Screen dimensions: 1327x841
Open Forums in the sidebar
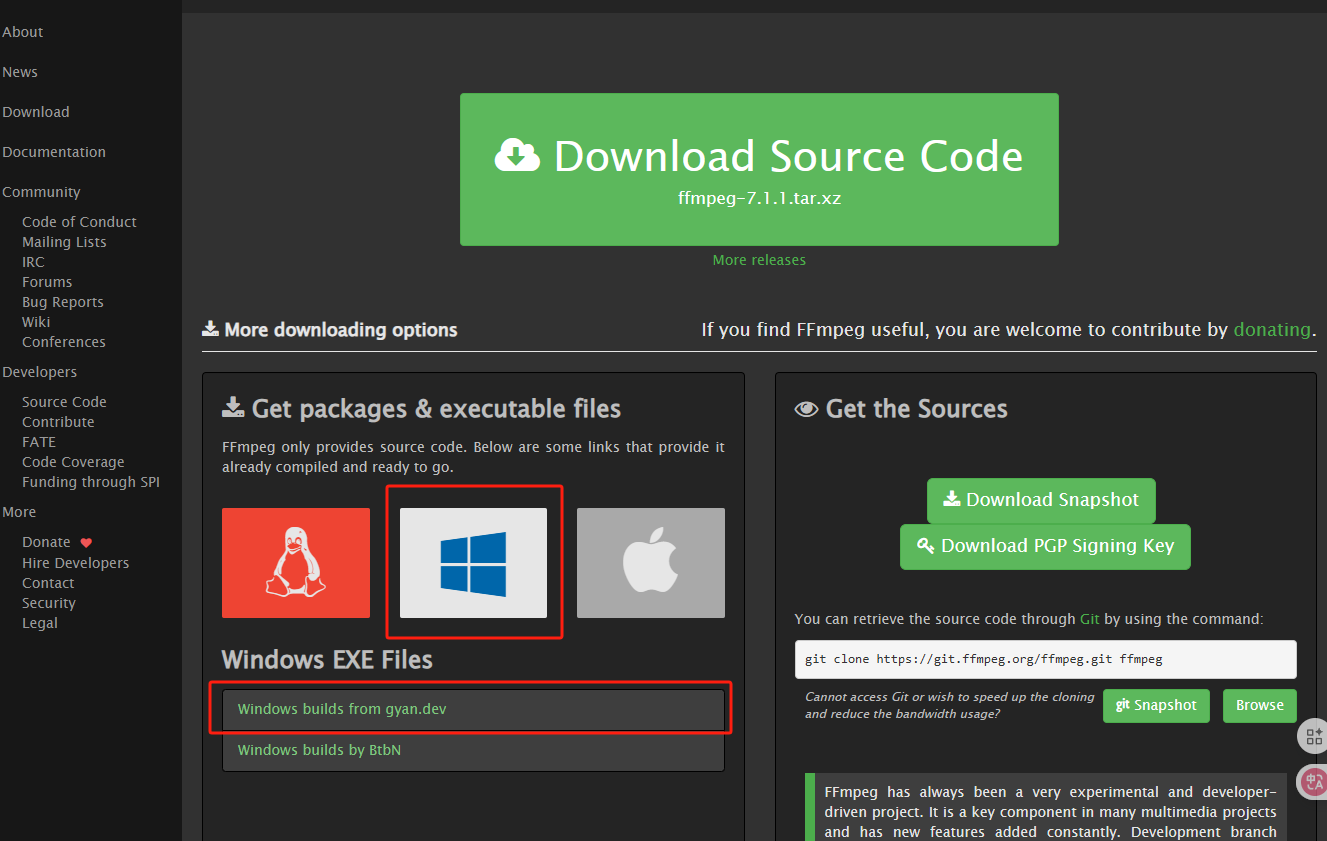(47, 282)
